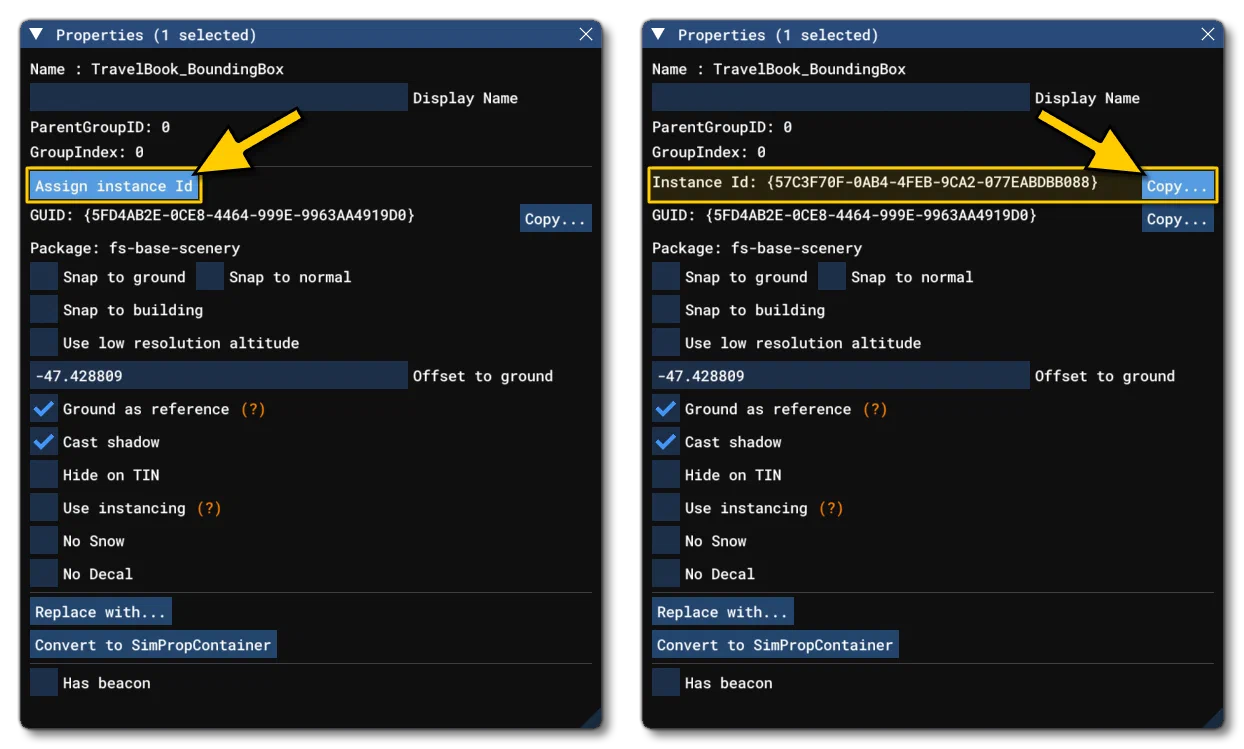Focus Display Name field in left panel
Image resolution: width=1244 pixels, height=749 pixels.
[x=219, y=97]
